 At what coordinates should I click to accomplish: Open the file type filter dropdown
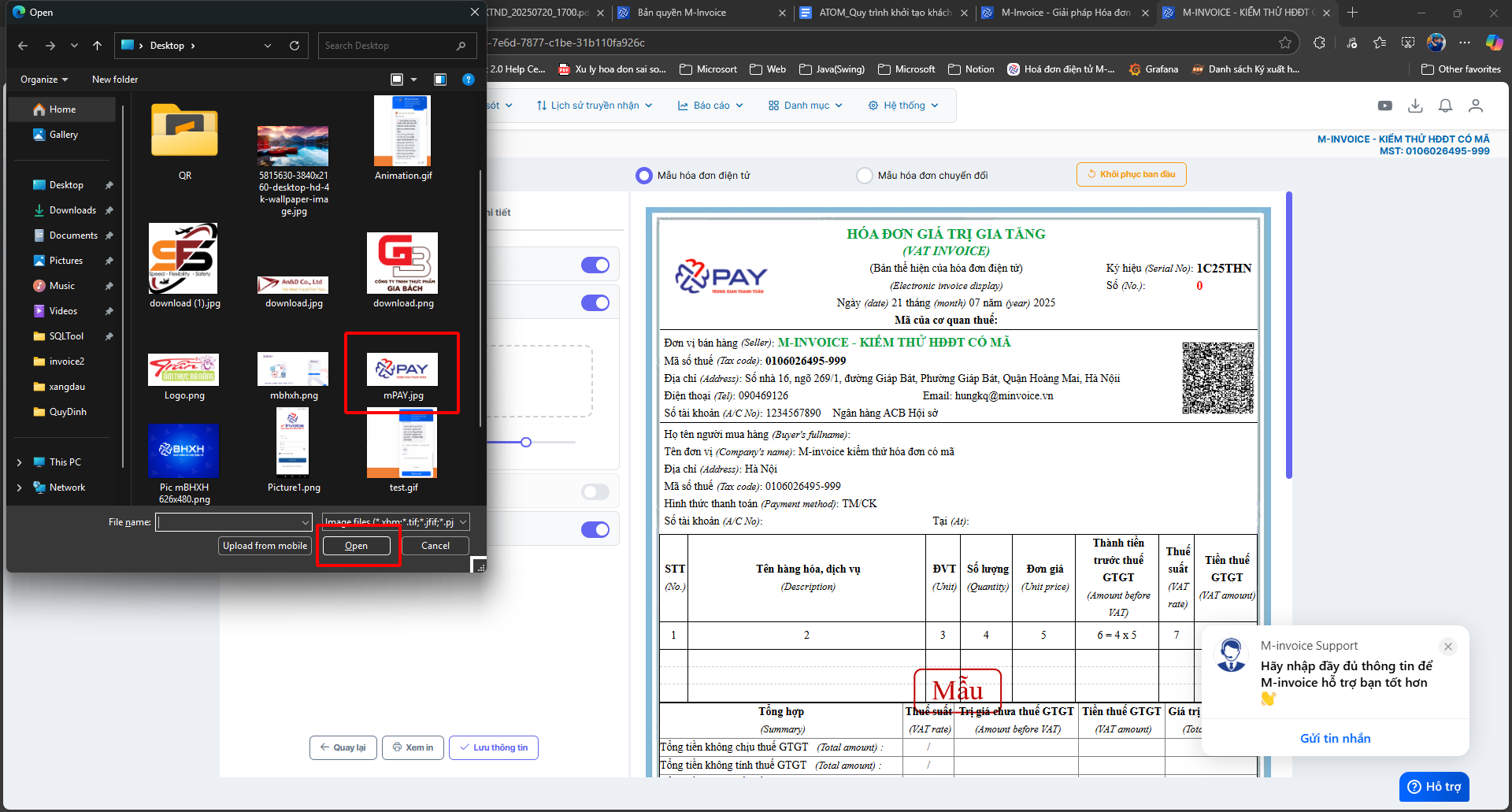point(396,522)
